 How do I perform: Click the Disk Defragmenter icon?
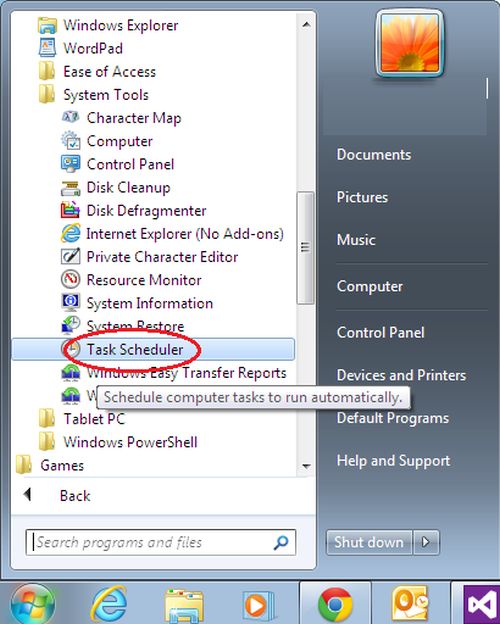pos(70,210)
